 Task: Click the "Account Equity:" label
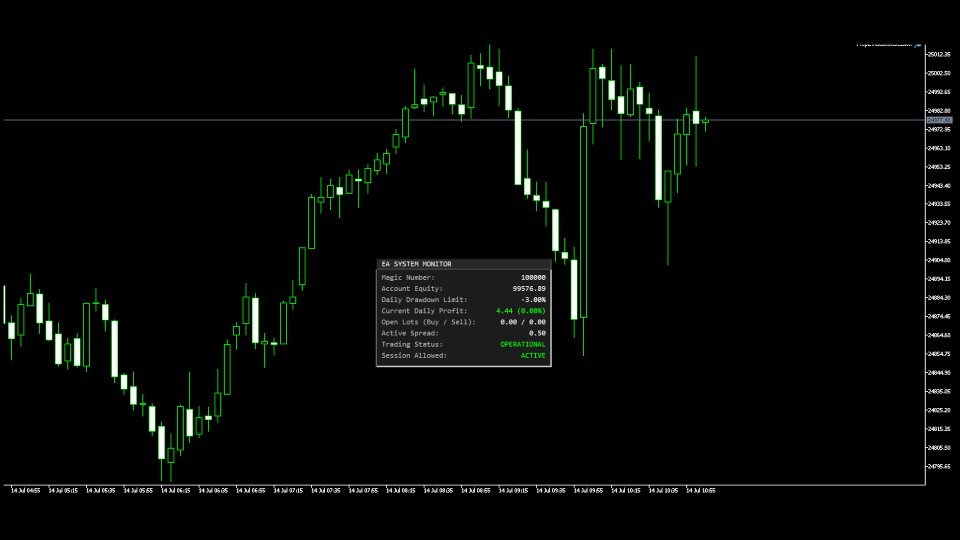(x=411, y=288)
